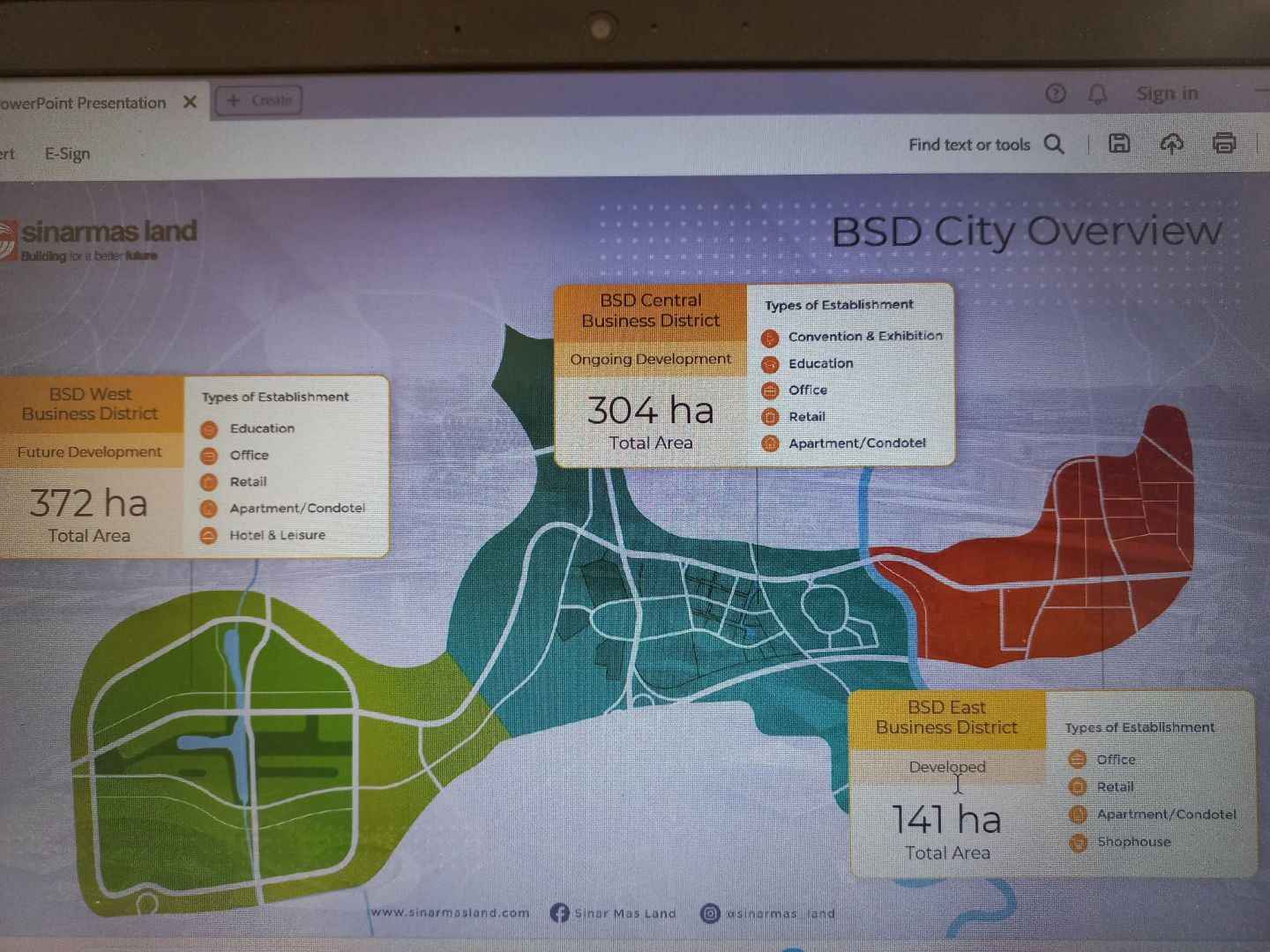Click the Facebook icon in footer
Image resolution: width=1270 pixels, height=952 pixels.
559,913
